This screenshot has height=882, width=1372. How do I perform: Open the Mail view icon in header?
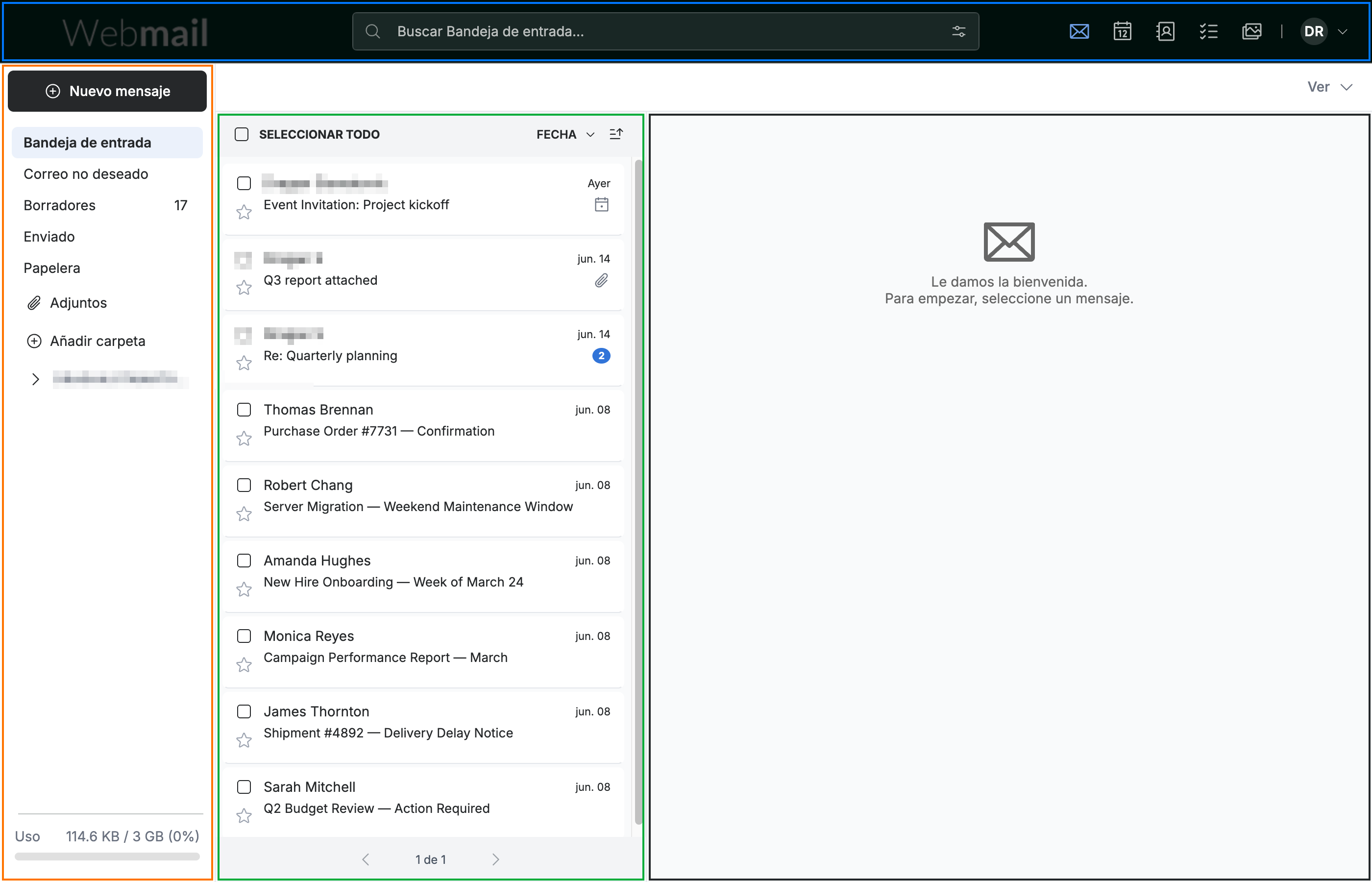pos(1079,31)
